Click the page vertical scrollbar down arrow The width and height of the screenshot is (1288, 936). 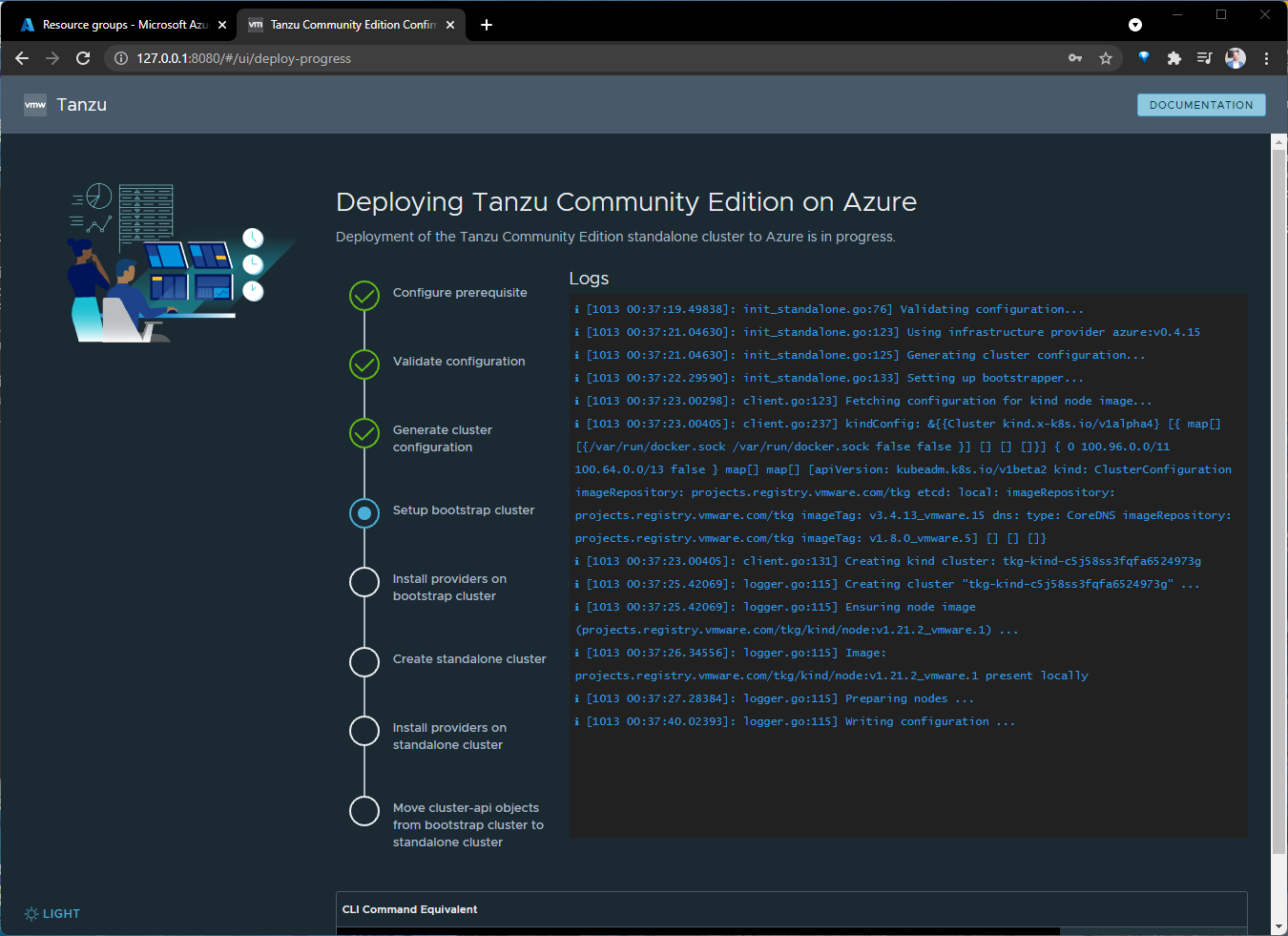1279,926
